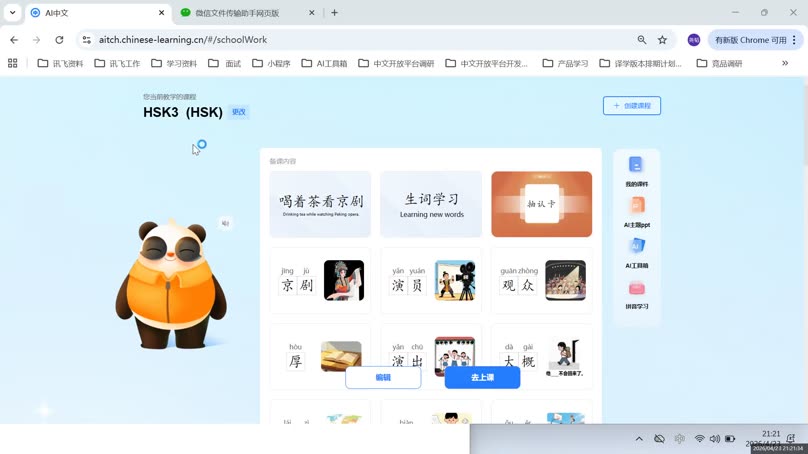View site information icon in address bar

pos(87,40)
